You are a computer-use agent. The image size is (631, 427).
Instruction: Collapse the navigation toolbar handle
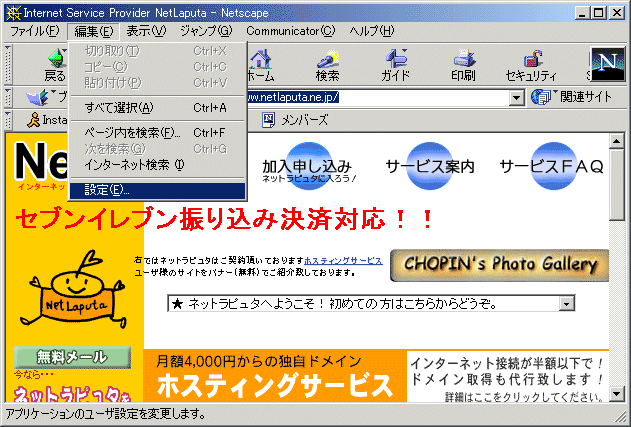pos(8,64)
